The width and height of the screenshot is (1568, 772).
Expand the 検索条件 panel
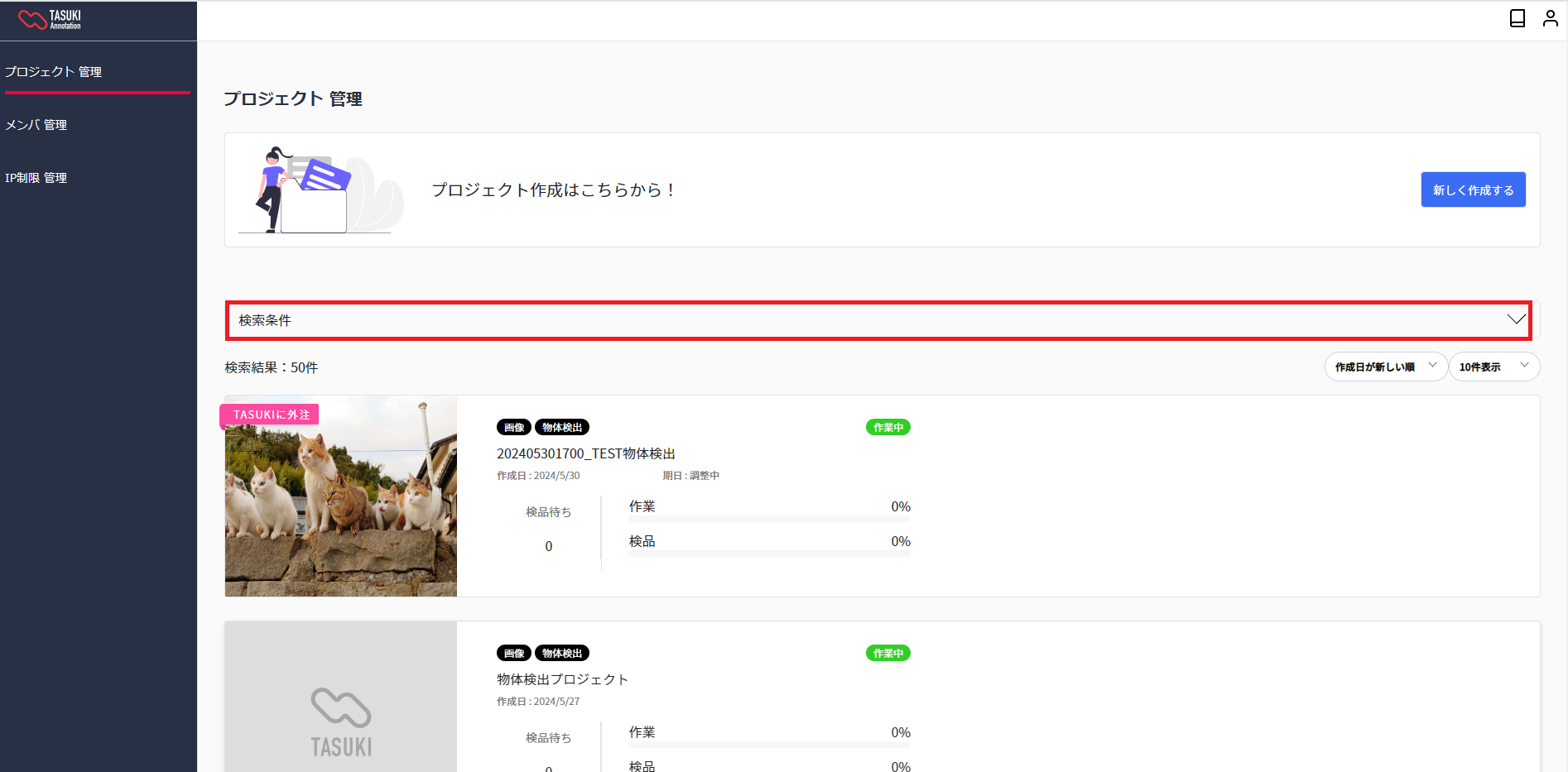coord(878,320)
